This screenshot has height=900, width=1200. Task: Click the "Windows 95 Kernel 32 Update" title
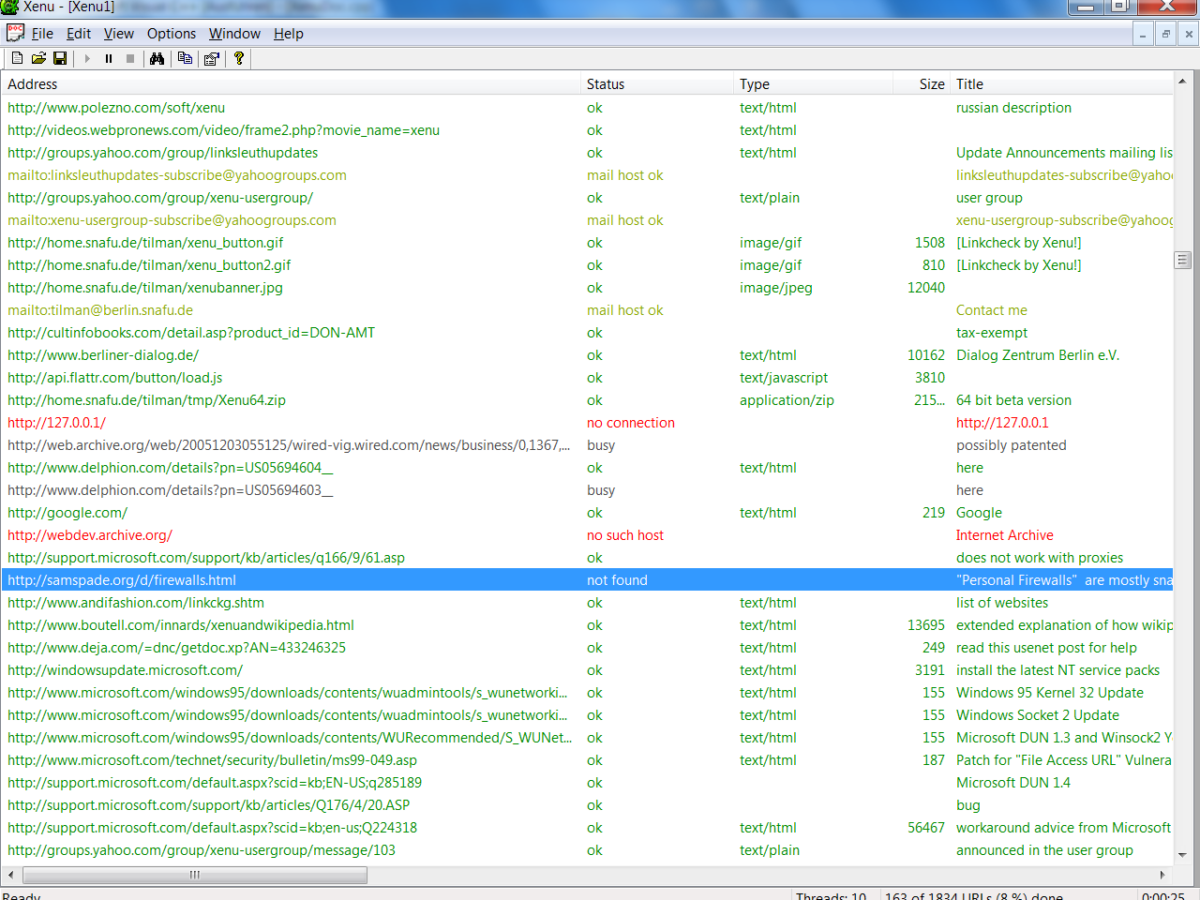[1050, 693]
